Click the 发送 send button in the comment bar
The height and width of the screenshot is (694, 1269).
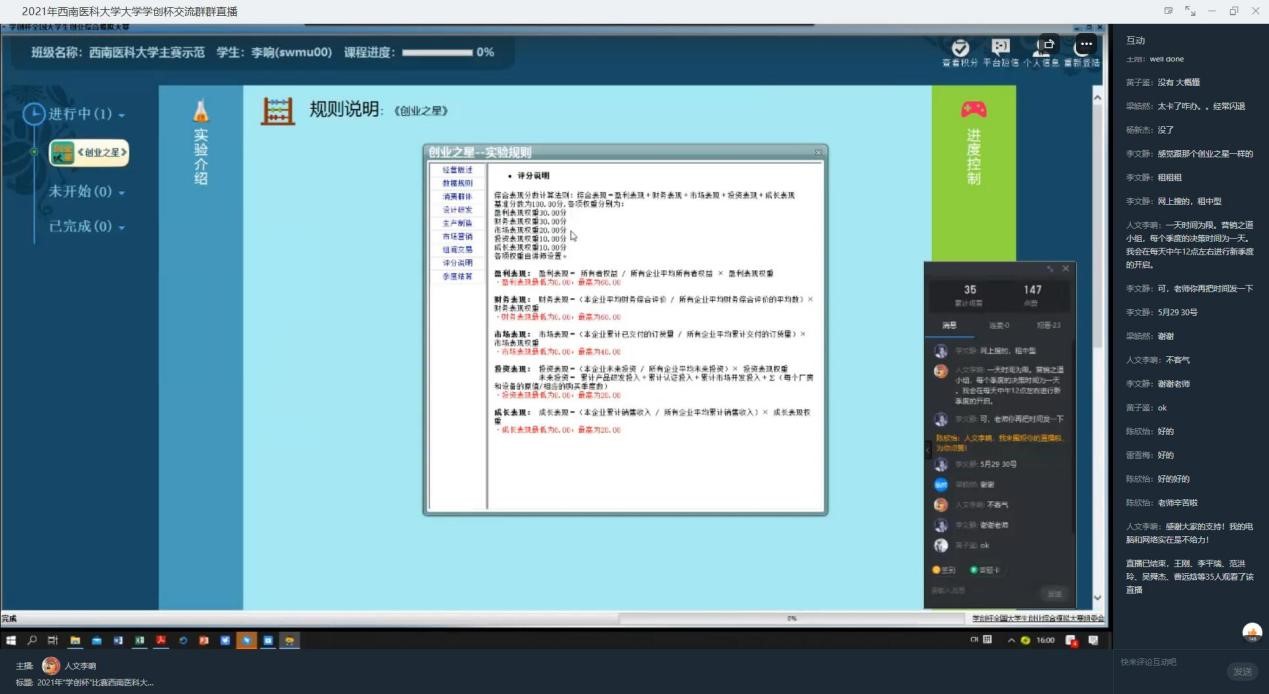(x=1242, y=671)
